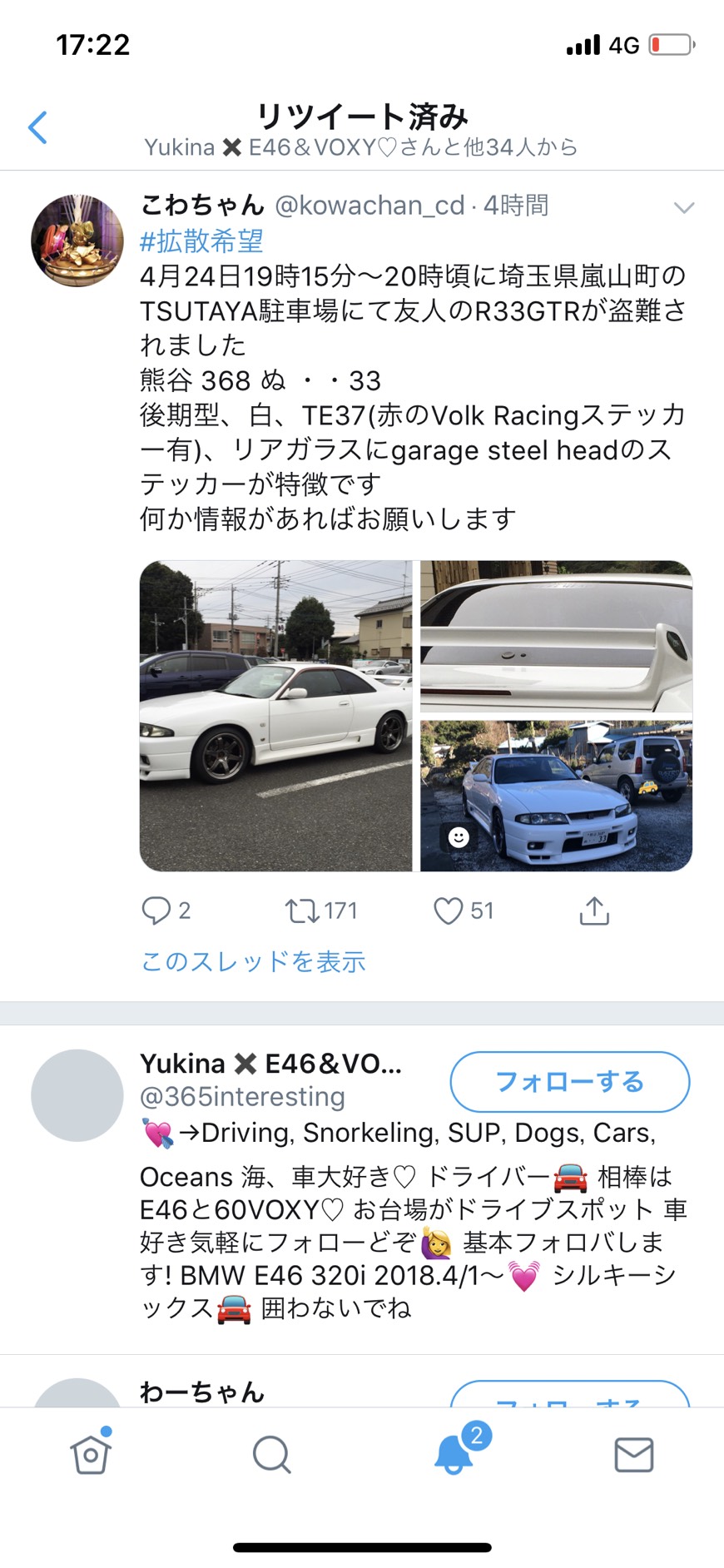724x1568 pixels.
Task: Open the #拡散希望 hashtag
Action: (x=201, y=241)
